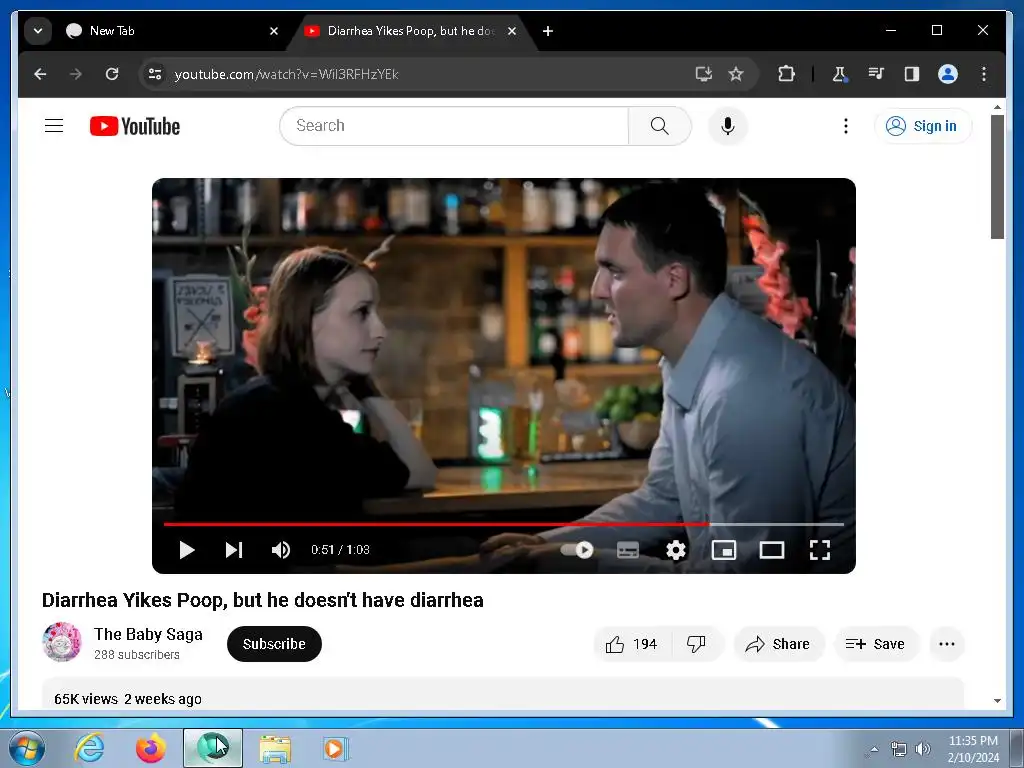This screenshot has height=768, width=1024.
Task: Switch to theater mode
Action: 772,550
